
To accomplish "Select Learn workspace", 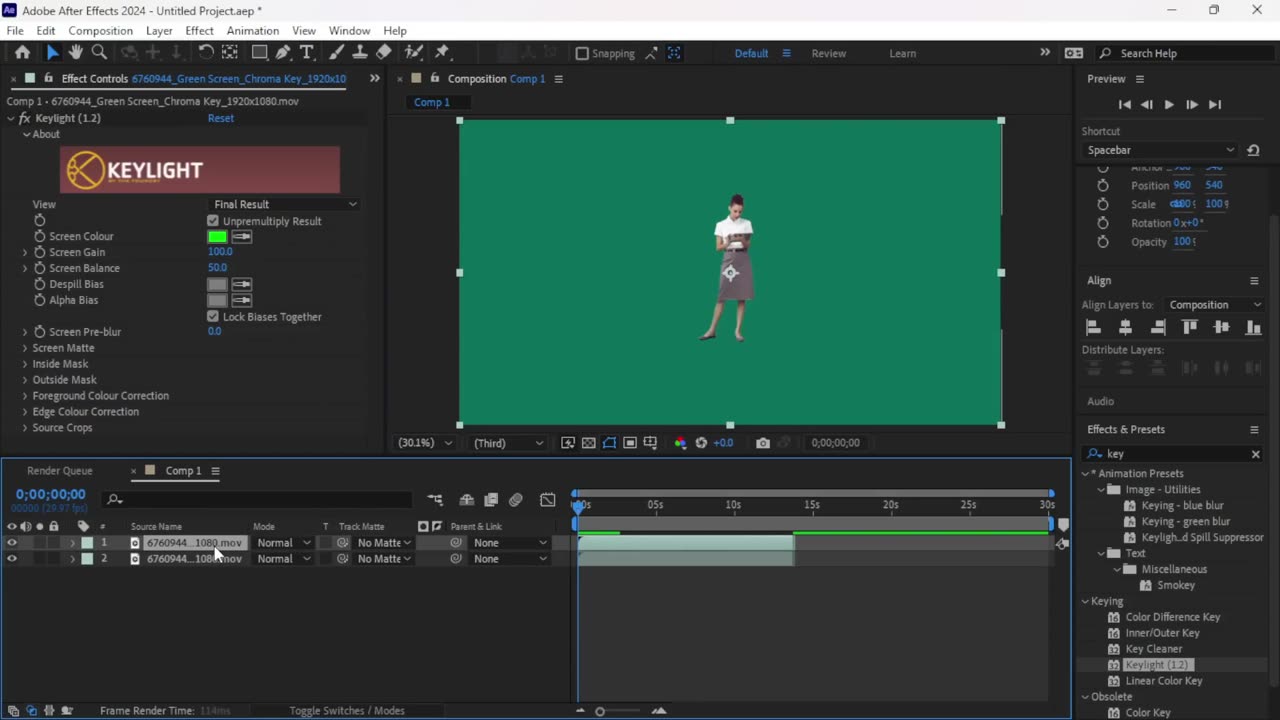I will pos(902,54).
